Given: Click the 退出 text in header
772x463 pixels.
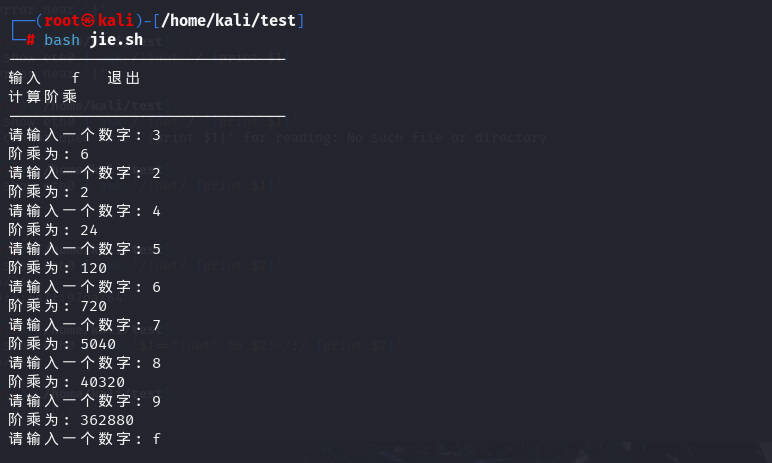Looking at the screenshot, I should pyautogui.click(x=124, y=78).
